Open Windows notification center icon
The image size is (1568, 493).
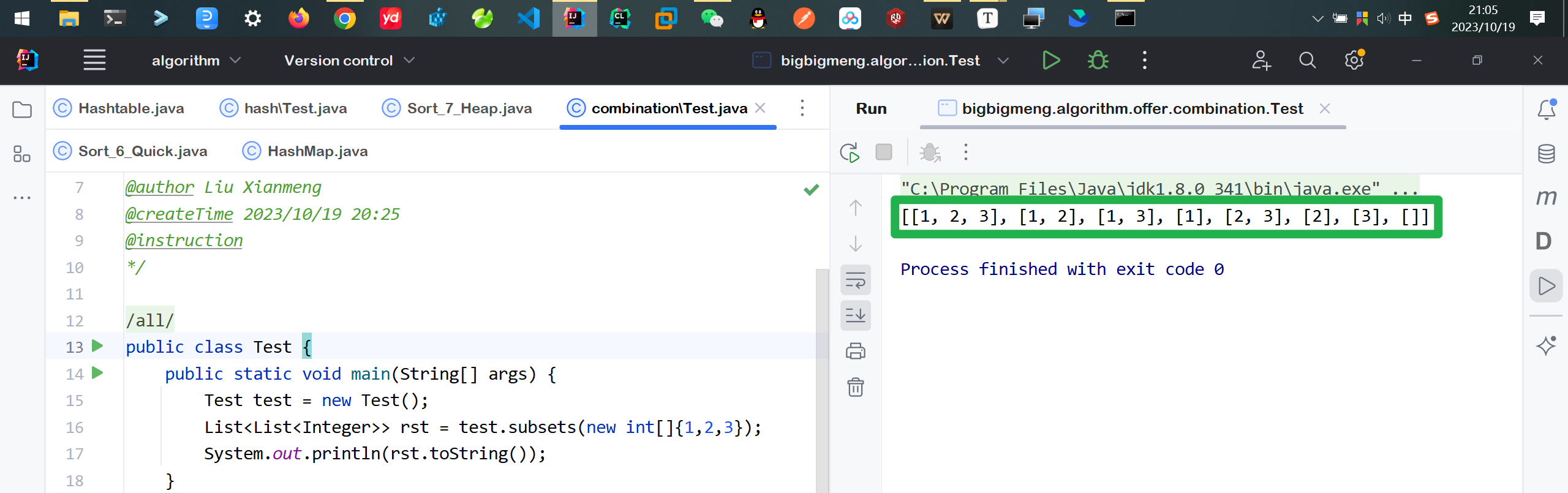click(x=1537, y=18)
